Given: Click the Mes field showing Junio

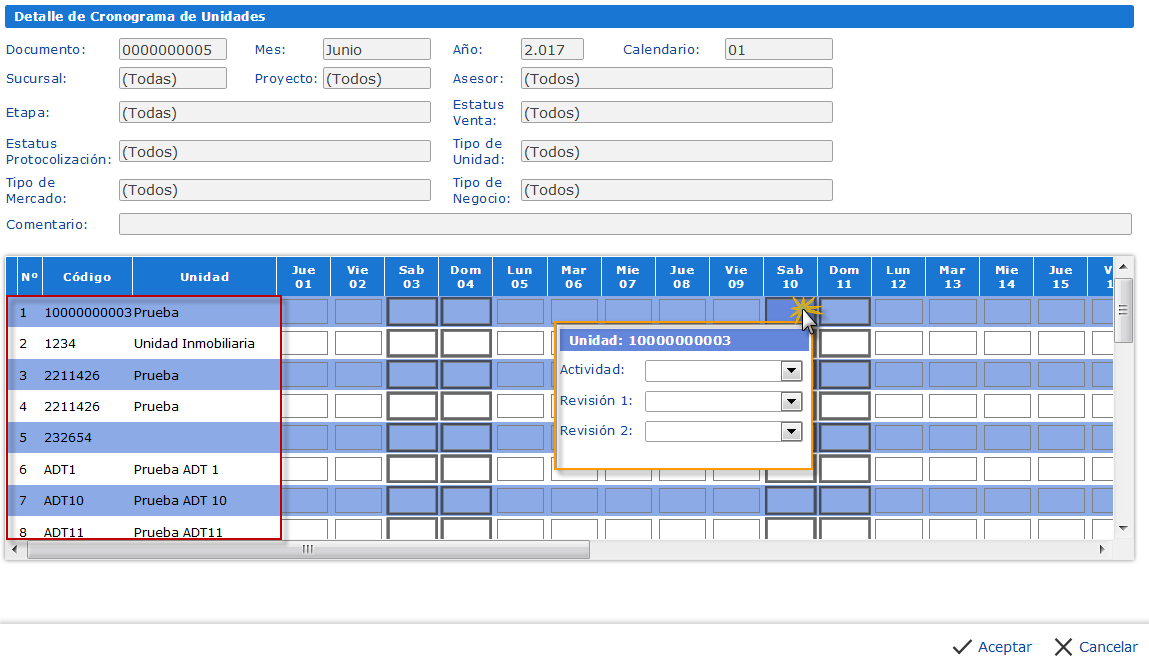Looking at the screenshot, I should [376, 50].
